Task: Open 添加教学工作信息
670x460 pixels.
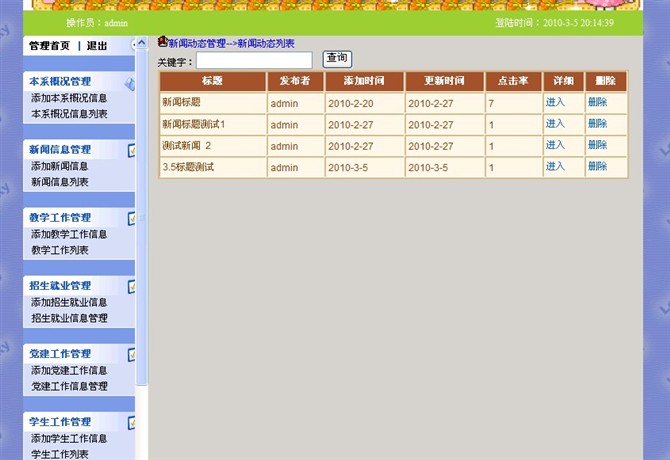Action: click(x=69, y=234)
